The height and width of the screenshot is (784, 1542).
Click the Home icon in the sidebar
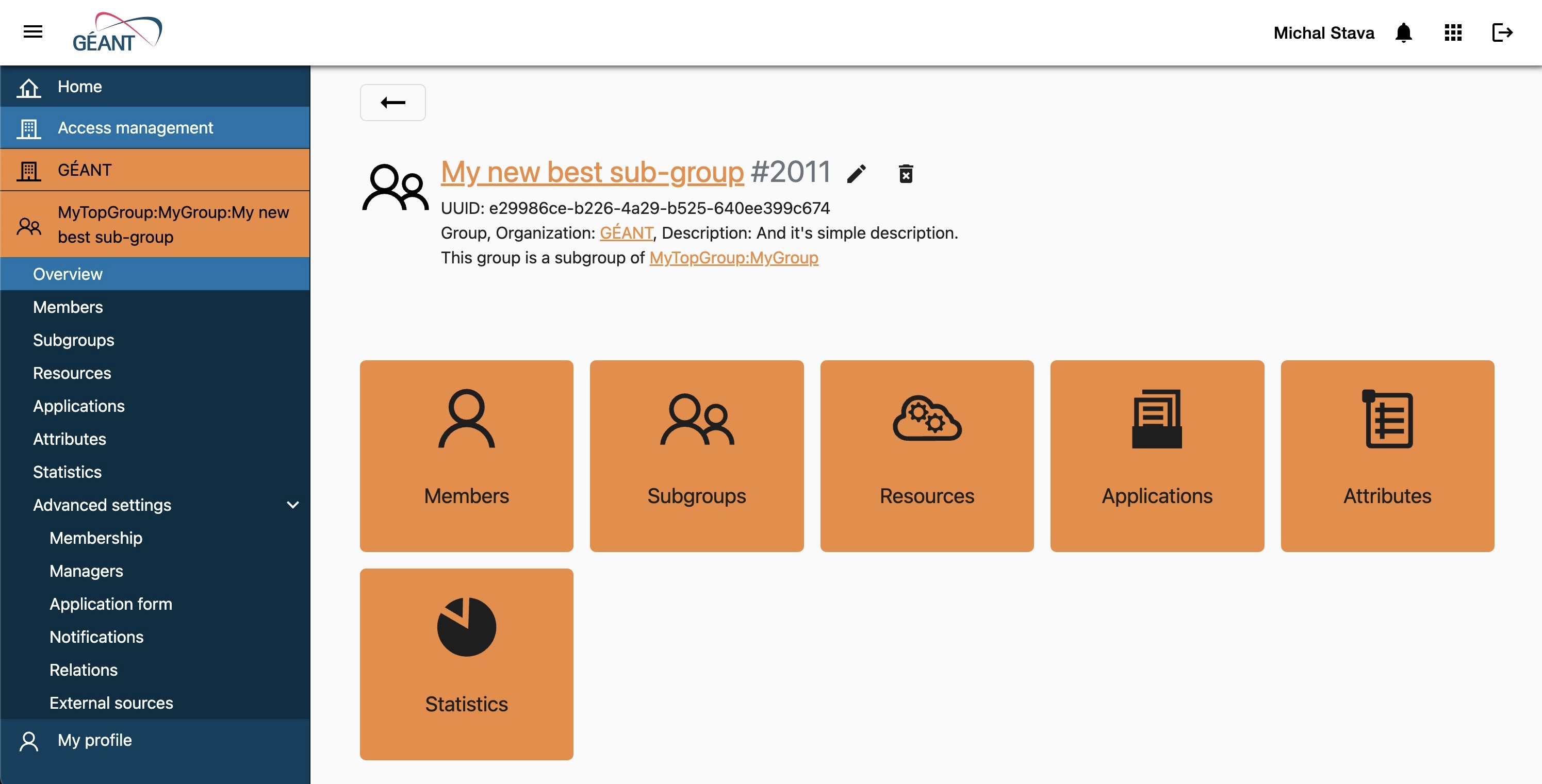[x=29, y=88]
